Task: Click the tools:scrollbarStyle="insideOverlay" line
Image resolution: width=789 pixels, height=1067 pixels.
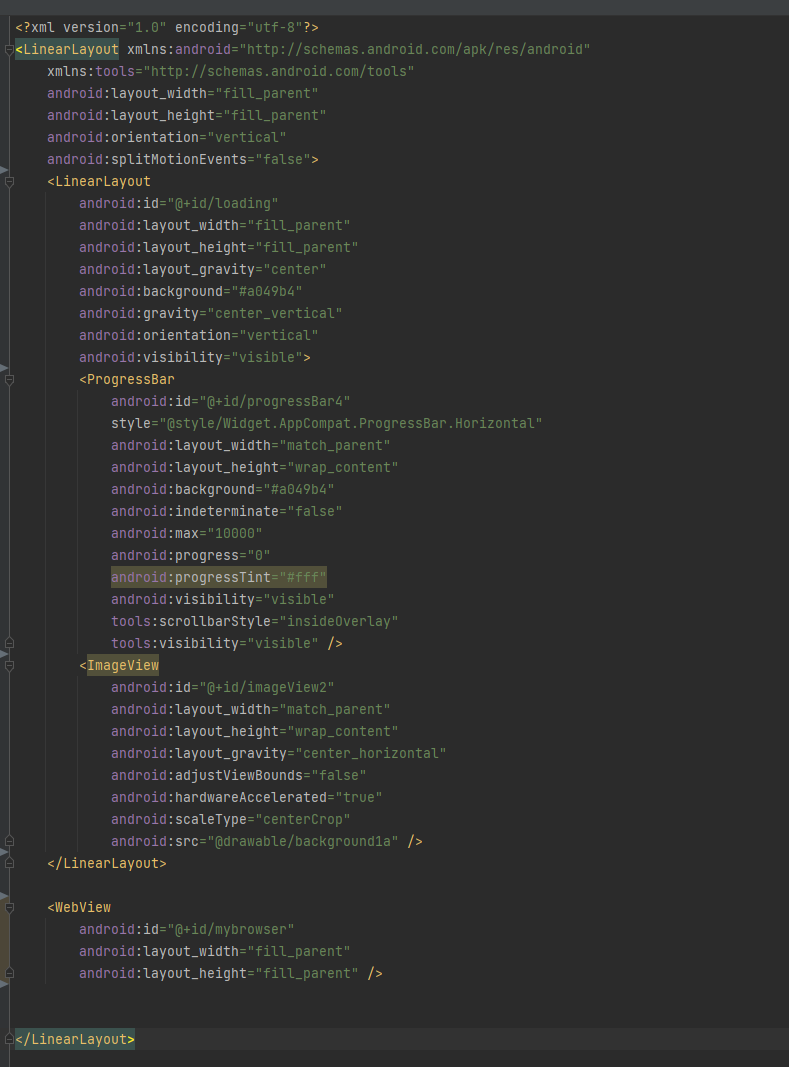Action: (255, 621)
